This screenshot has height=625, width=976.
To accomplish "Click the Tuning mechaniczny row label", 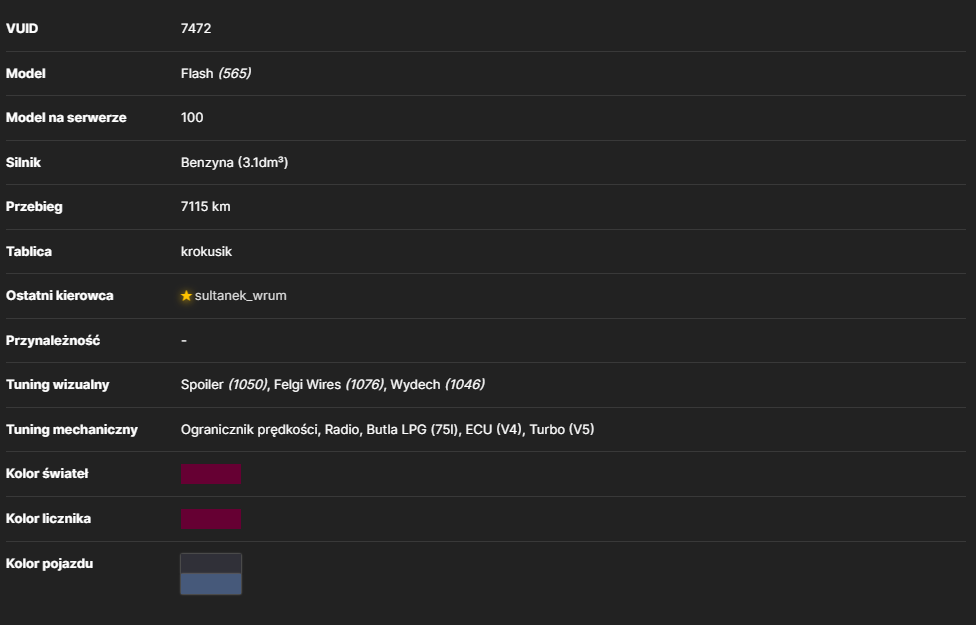I will [x=72, y=430].
